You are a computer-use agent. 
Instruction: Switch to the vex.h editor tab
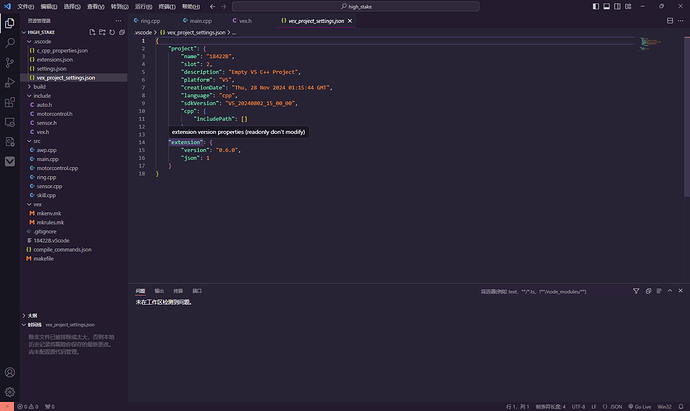(243, 21)
